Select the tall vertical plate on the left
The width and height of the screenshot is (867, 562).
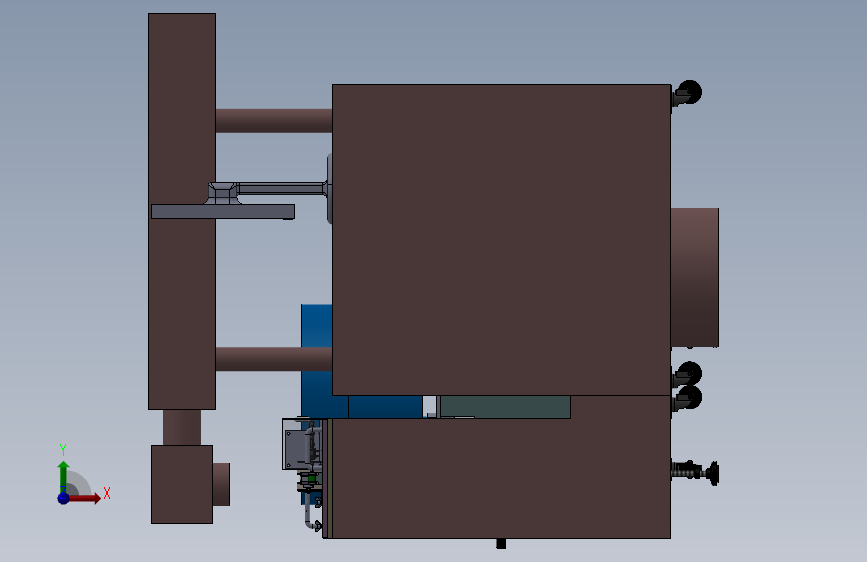[182, 211]
